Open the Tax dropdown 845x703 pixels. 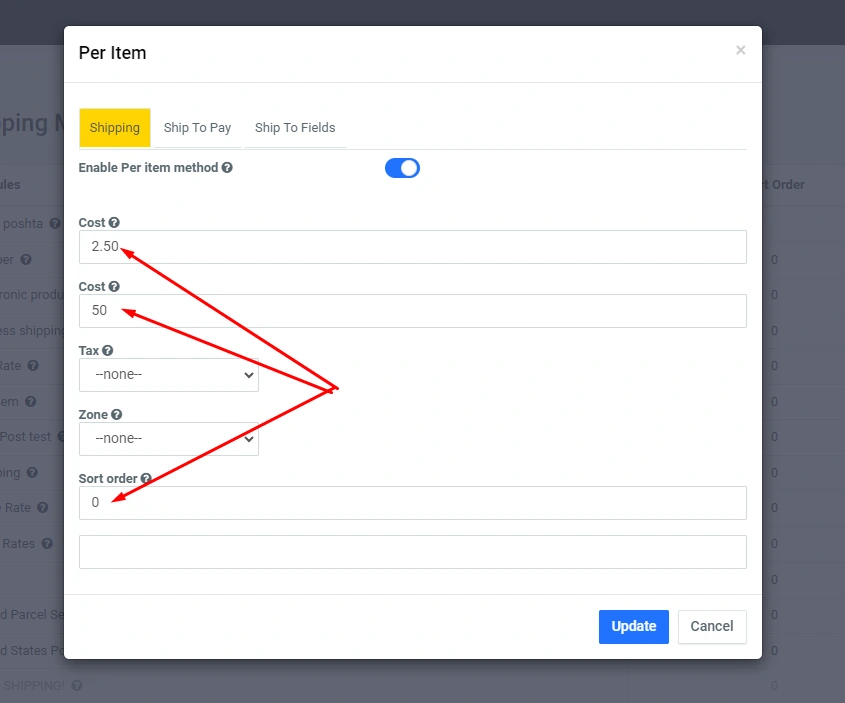169,375
